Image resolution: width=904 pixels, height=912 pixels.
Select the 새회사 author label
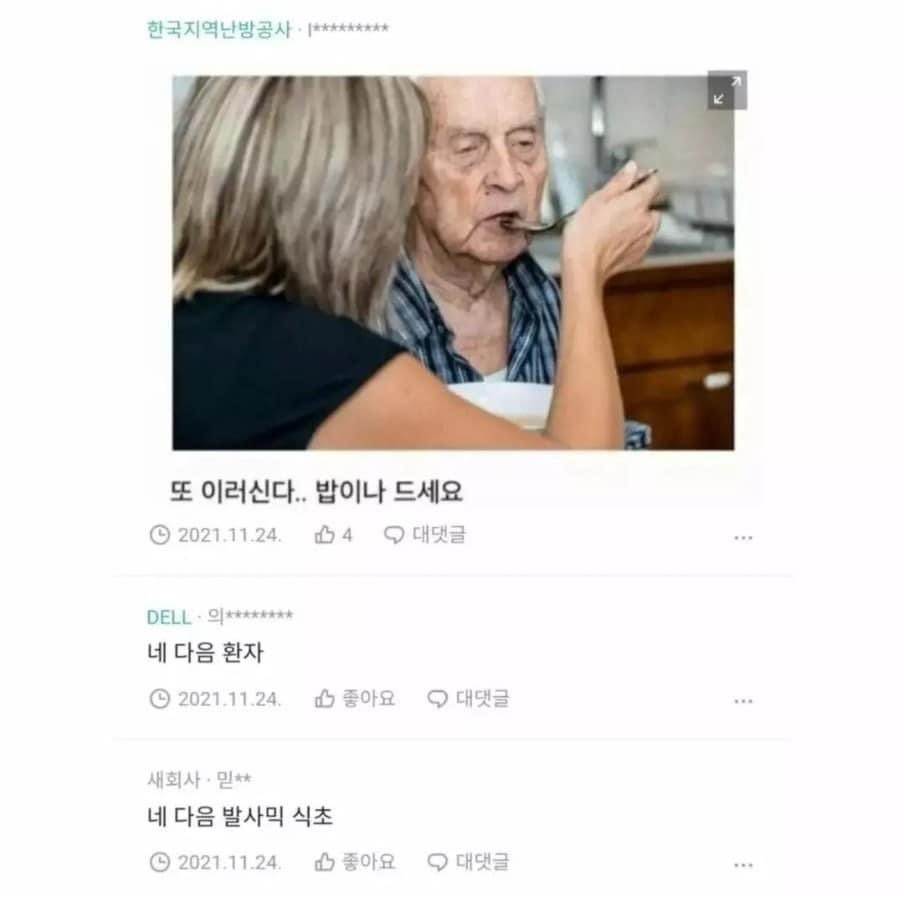(x=174, y=779)
